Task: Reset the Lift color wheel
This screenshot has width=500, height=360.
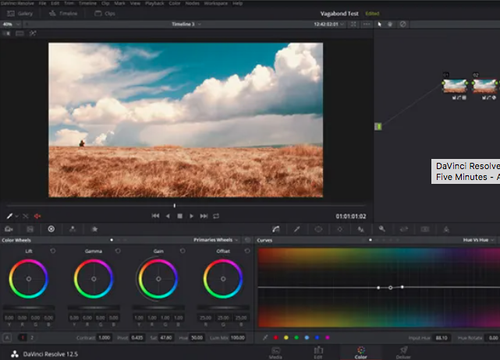Action: (53, 251)
